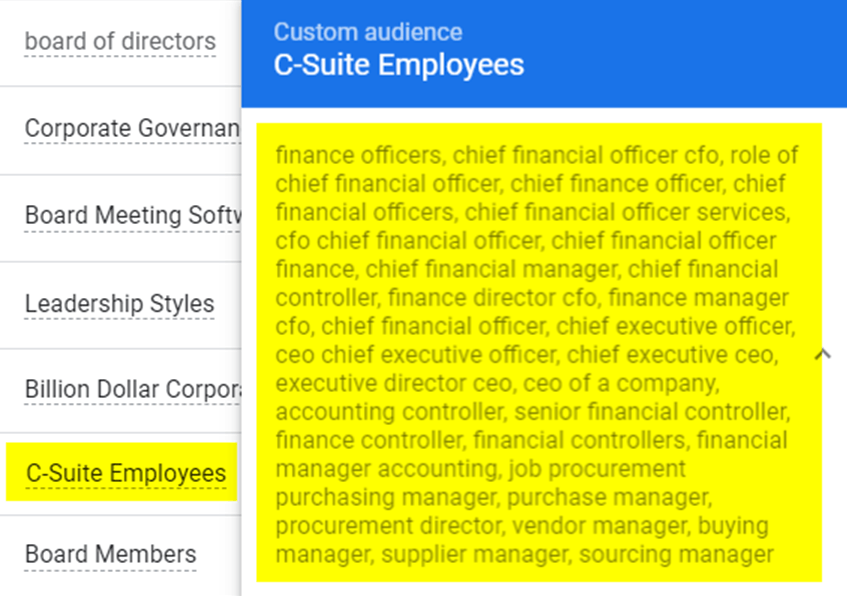This screenshot has width=847, height=596.
Task: Select the Leadership Styles audience
Action: (119, 304)
